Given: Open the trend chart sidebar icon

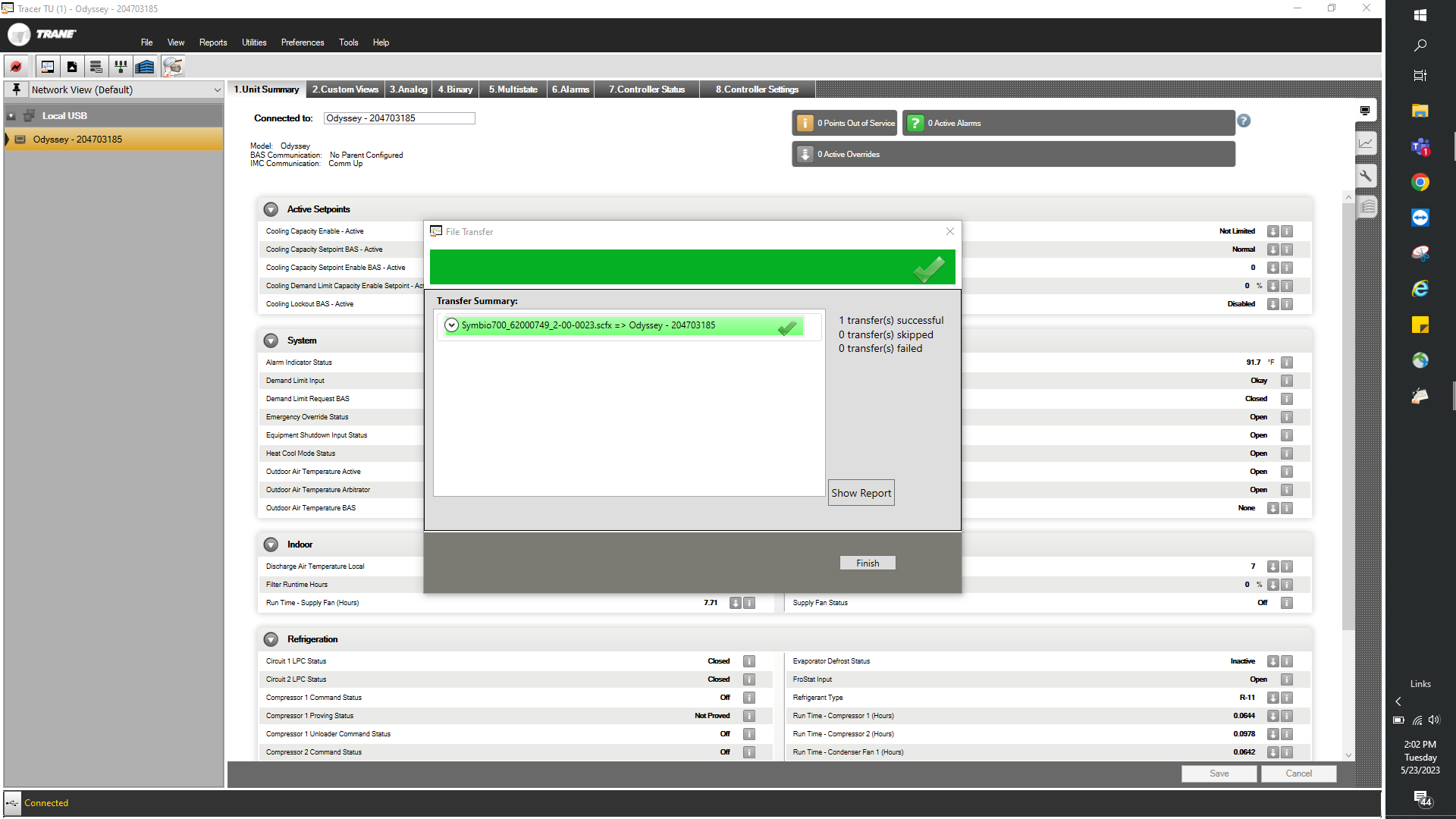Looking at the screenshot, I should click(1366, 143).
